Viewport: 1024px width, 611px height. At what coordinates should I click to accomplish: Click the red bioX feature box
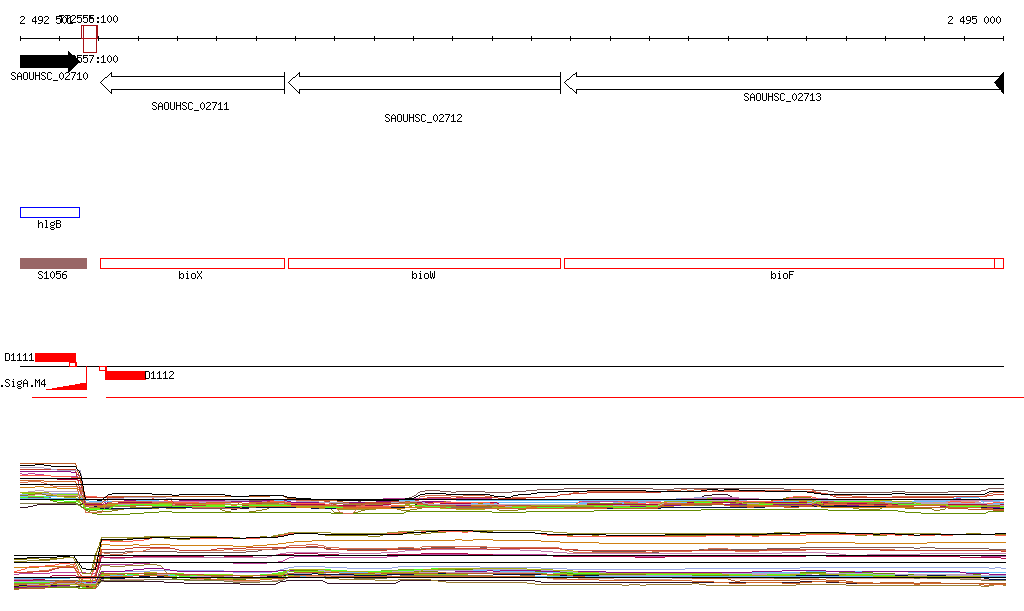[x=192, y=263]
